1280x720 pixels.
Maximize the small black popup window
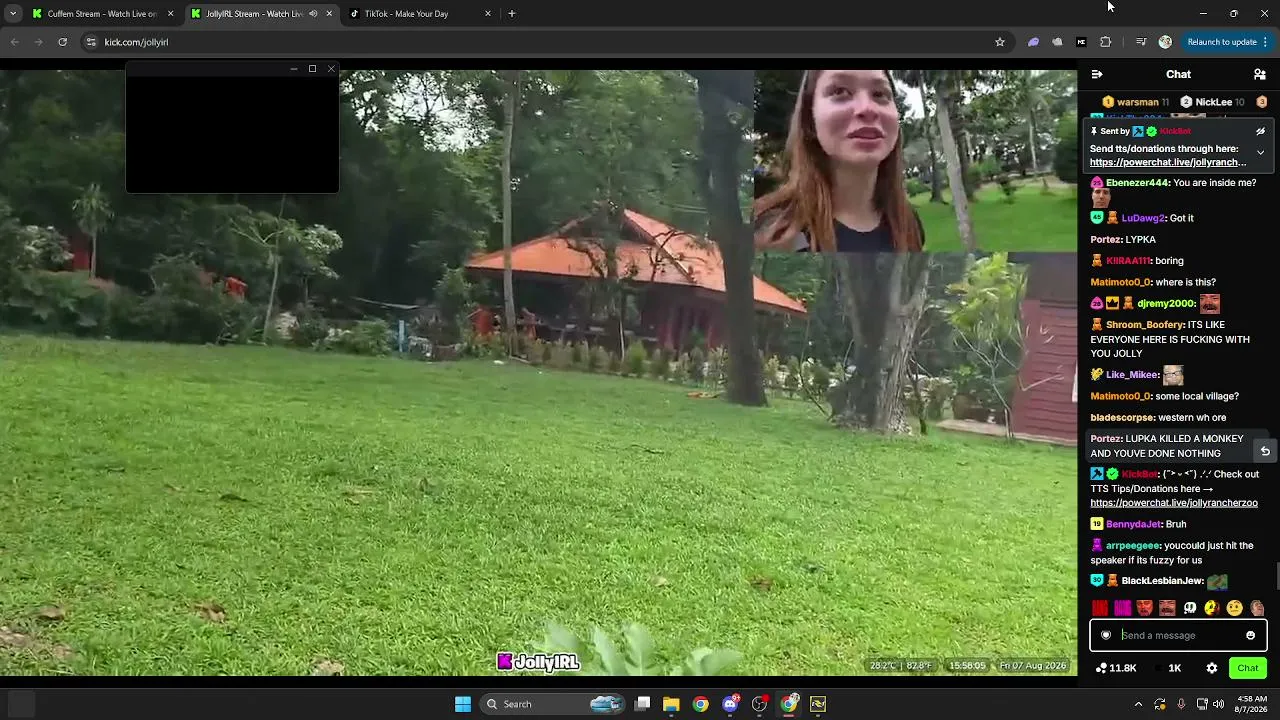[x=312, y=69]
